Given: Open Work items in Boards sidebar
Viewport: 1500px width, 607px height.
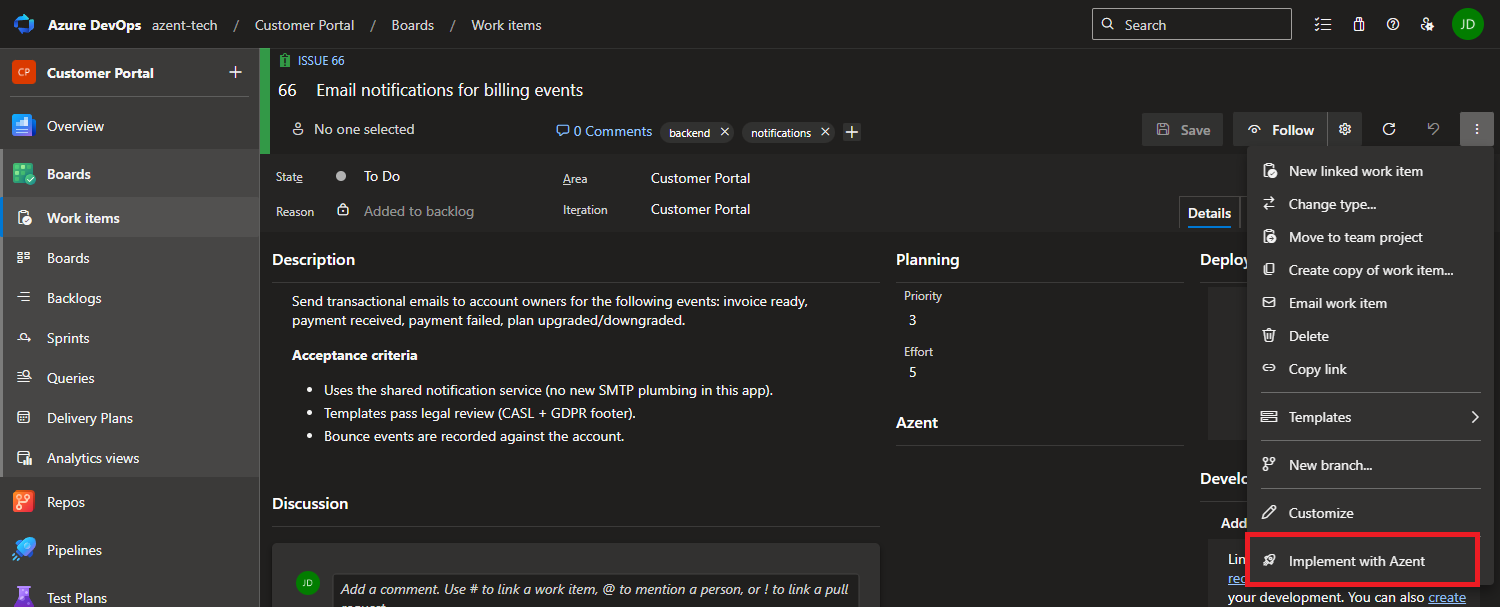Looking at the screenshot, I should 129,218.
